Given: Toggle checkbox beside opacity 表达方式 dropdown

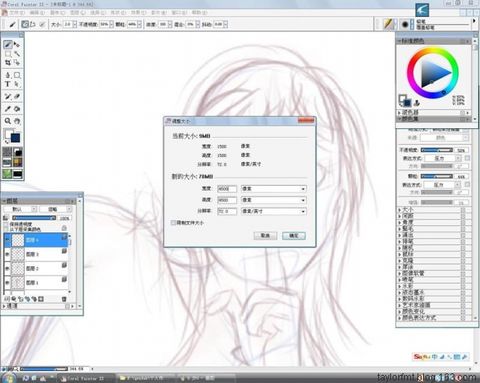Looking at the screenshot, I should [x=467, y=158].
